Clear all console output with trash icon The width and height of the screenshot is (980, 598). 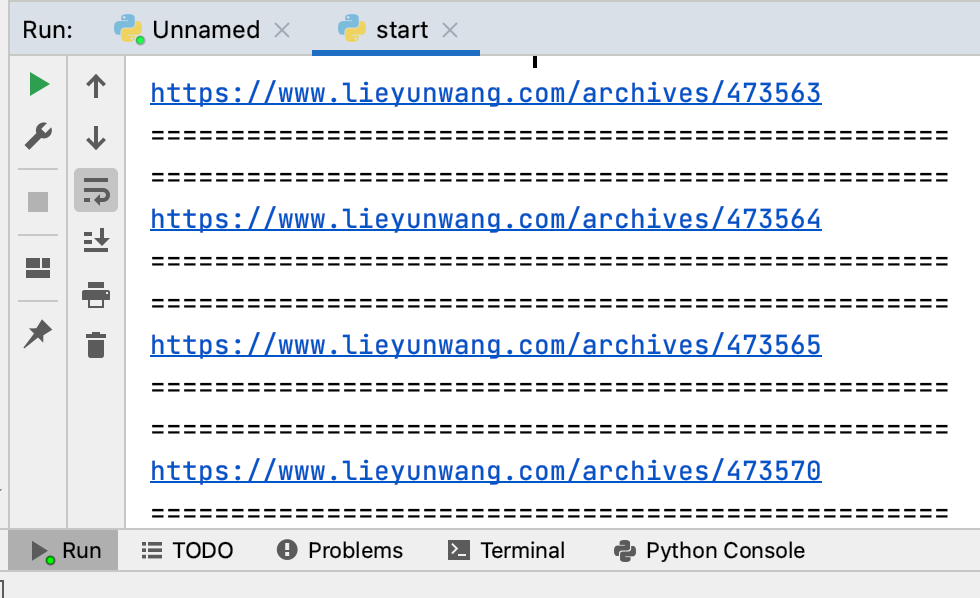click(96, 345)
